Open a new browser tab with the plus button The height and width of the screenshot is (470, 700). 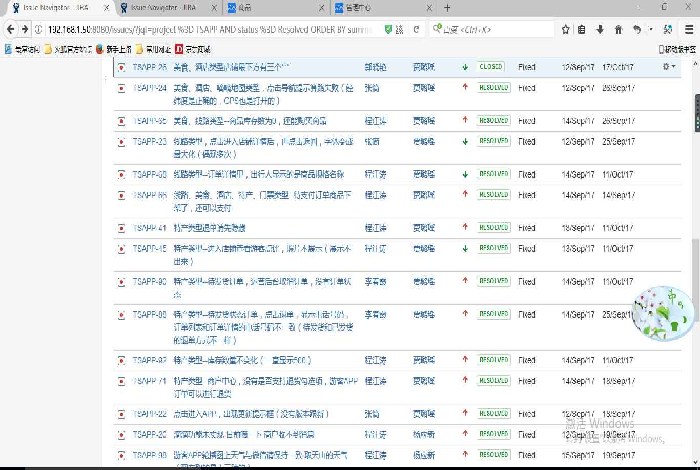(446, 7)
